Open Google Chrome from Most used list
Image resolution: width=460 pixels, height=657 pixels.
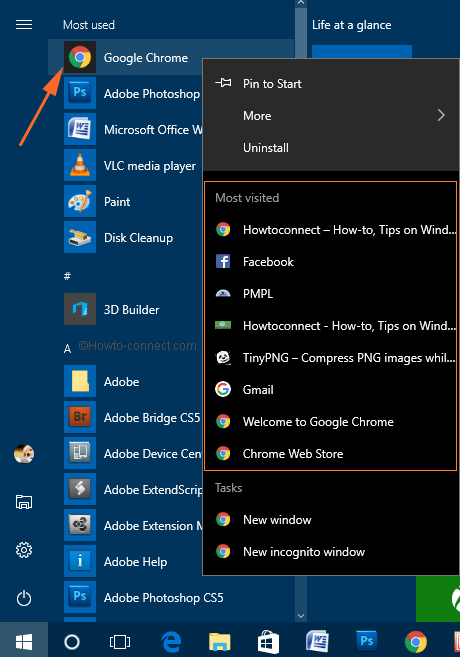click(126, 57)
